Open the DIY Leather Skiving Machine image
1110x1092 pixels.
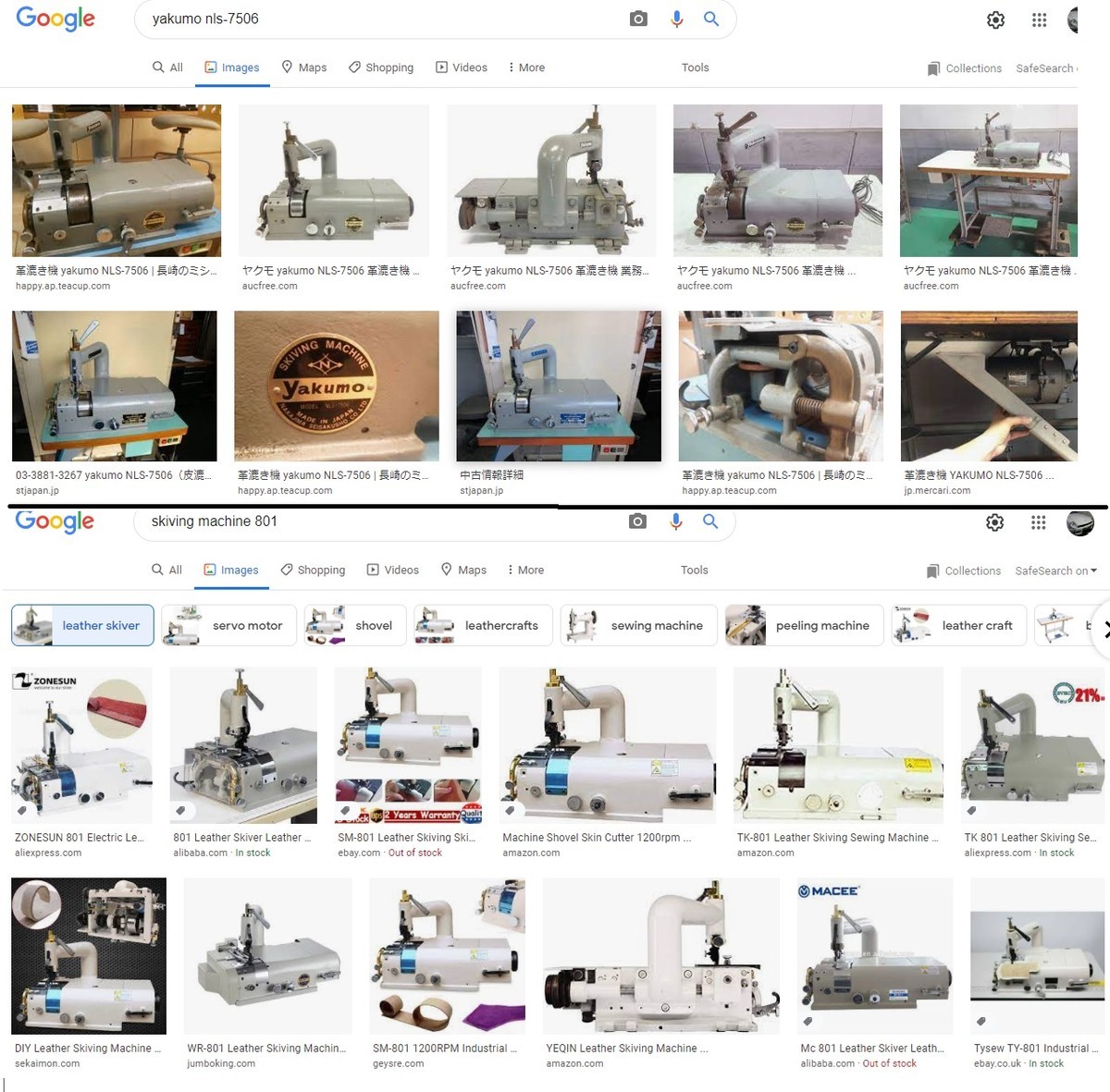[x=89, y=956]
